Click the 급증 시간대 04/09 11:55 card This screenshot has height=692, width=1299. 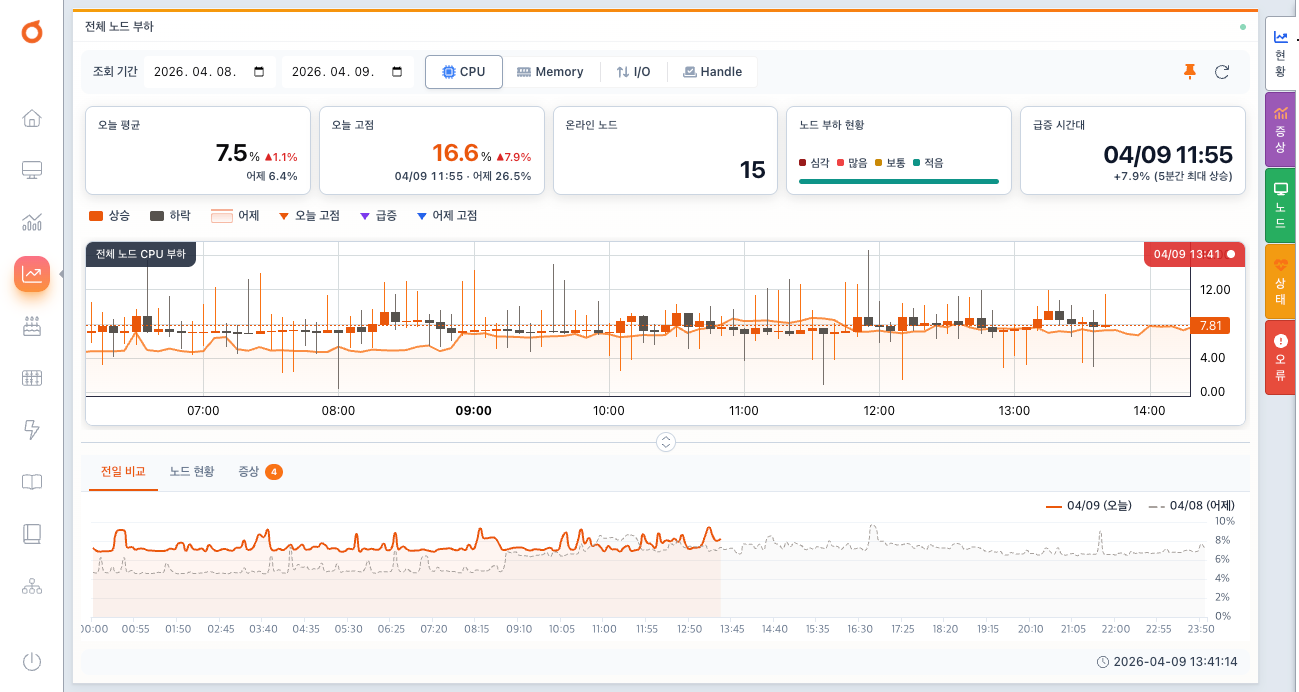point(1133,151)
